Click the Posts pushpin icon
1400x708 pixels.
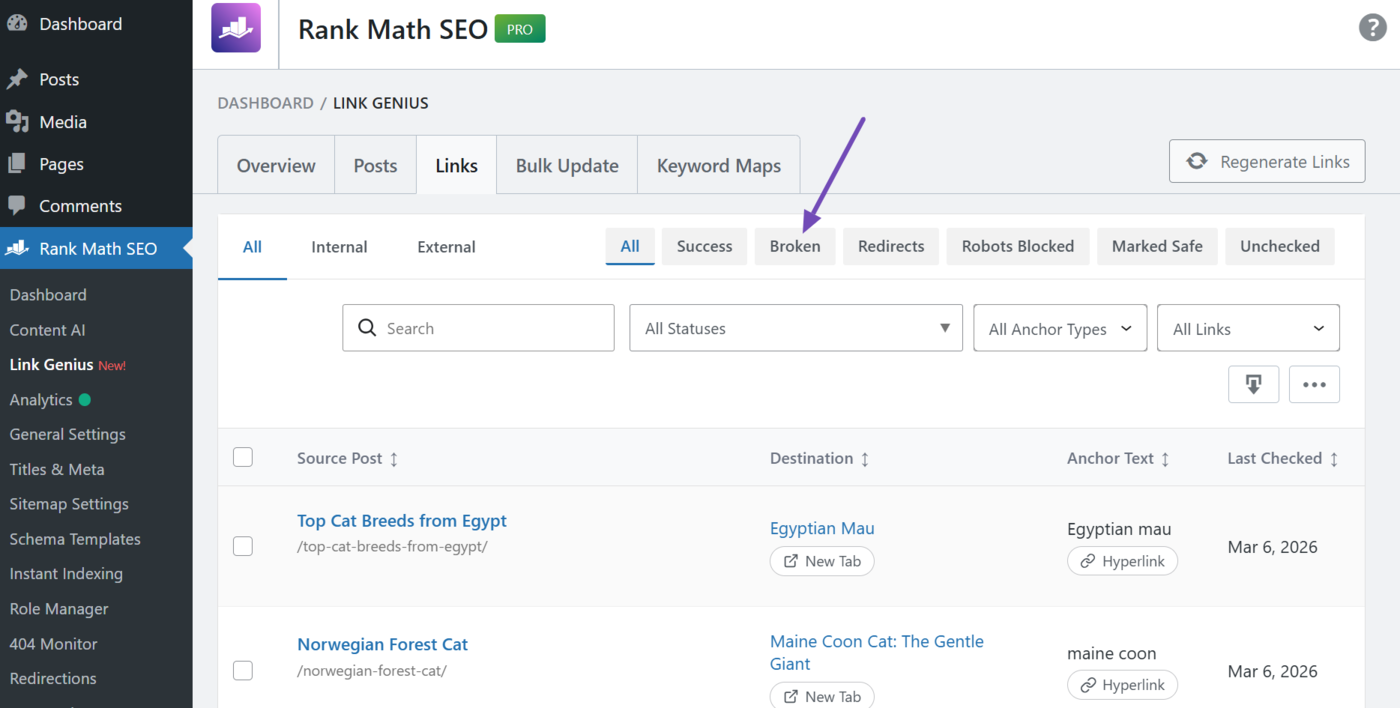pos(17,80)
